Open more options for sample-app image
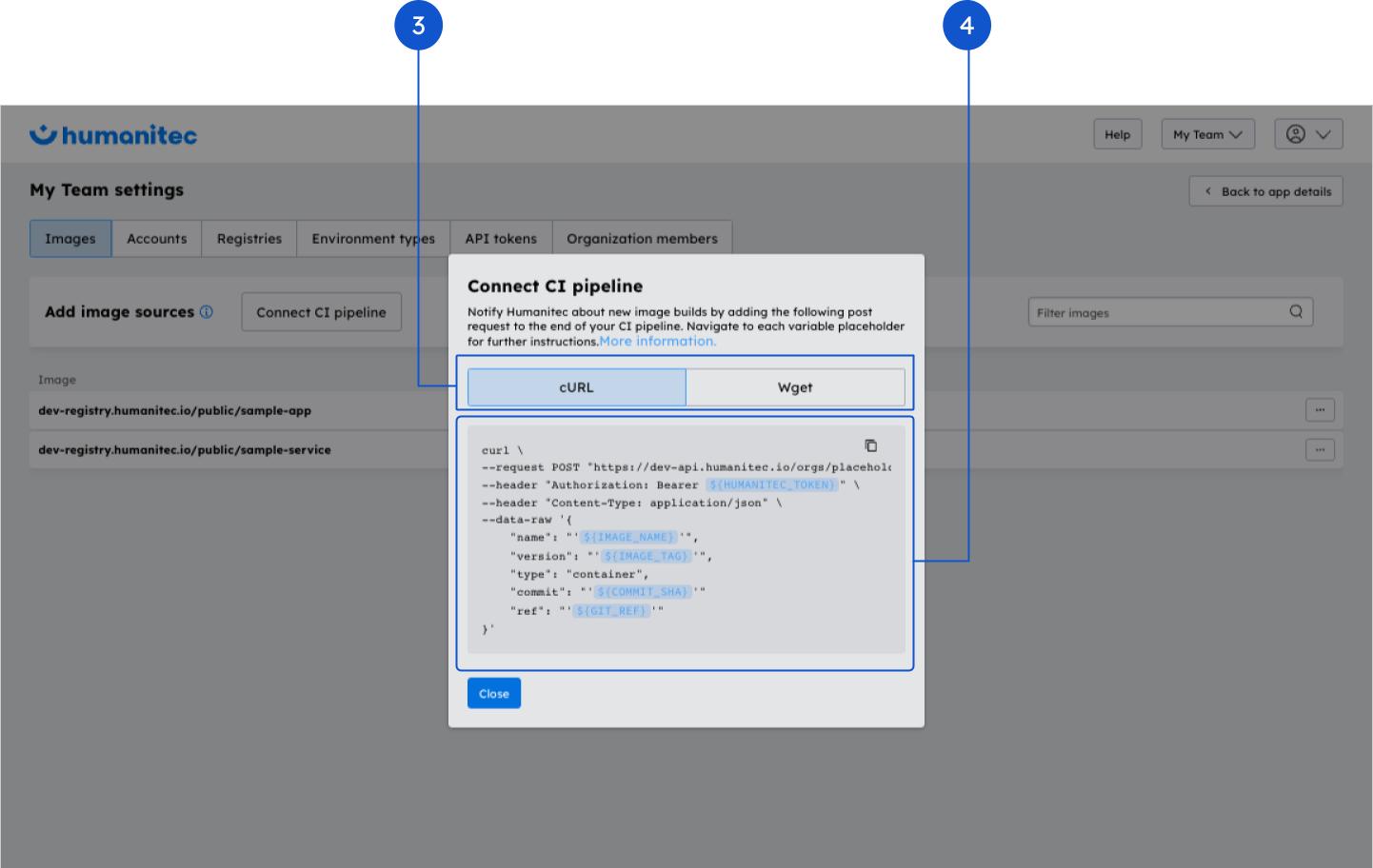Image resolution: width=1373 pixels, height=868 pixels. coord(1320,410)
